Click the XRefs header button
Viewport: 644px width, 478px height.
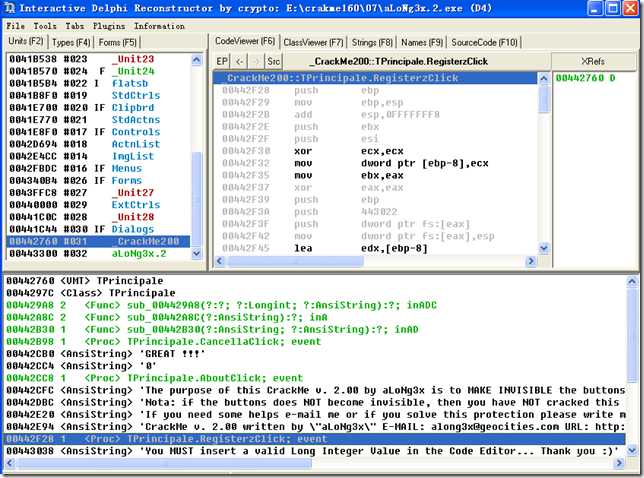click(593, 61)
